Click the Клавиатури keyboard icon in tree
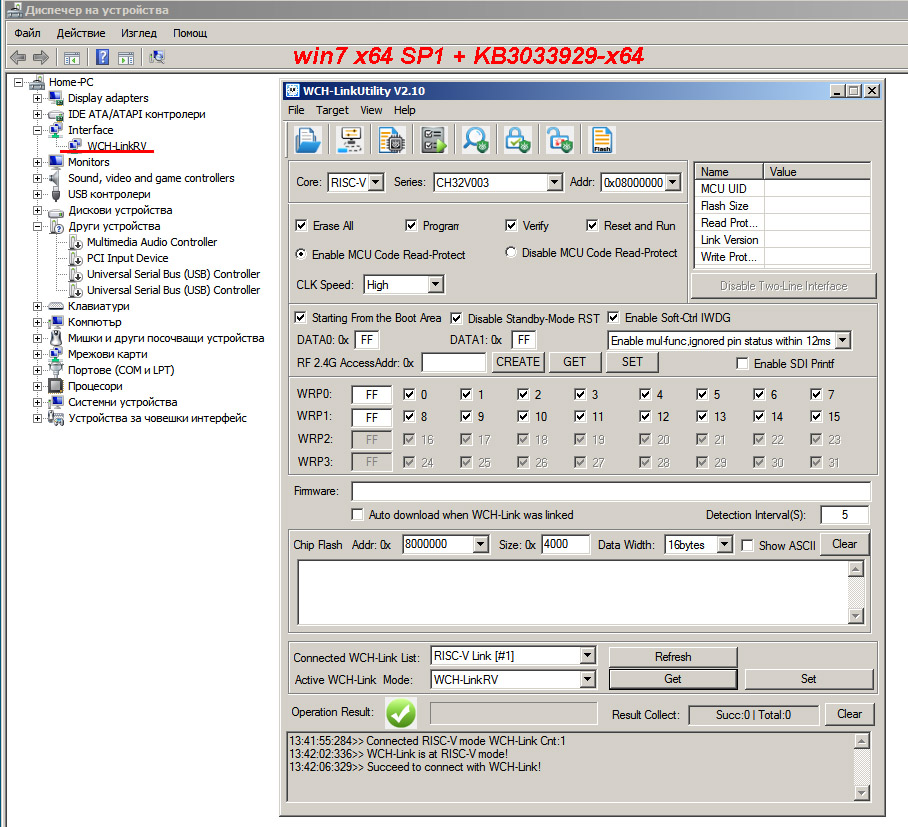The height and width of the screenshot is (827, 908). 56,306
